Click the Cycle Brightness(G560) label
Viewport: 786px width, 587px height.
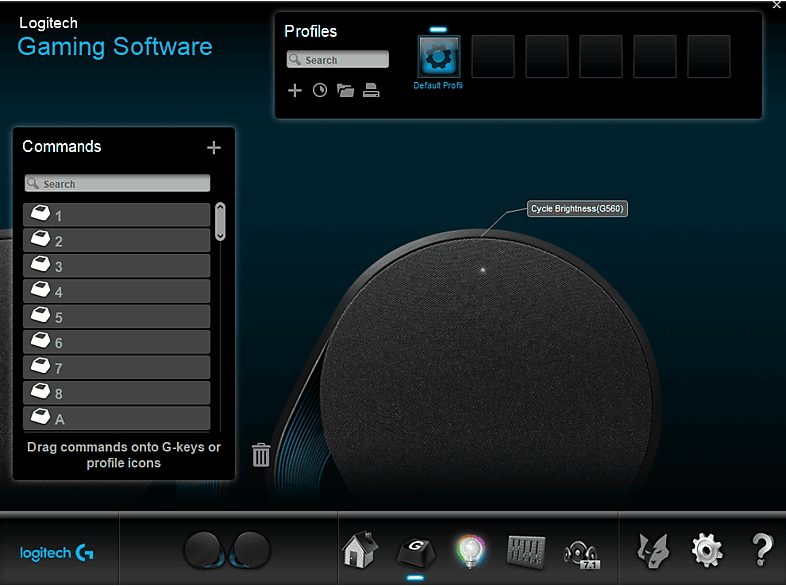click(578, 209)
